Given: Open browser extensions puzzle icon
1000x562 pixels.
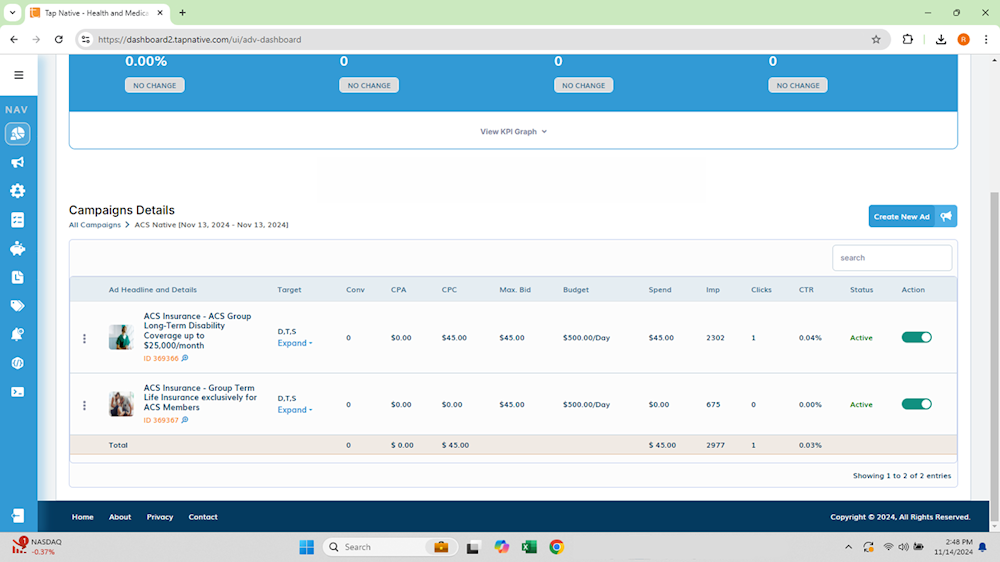Looking at the screenshot, I should [908, 40].
